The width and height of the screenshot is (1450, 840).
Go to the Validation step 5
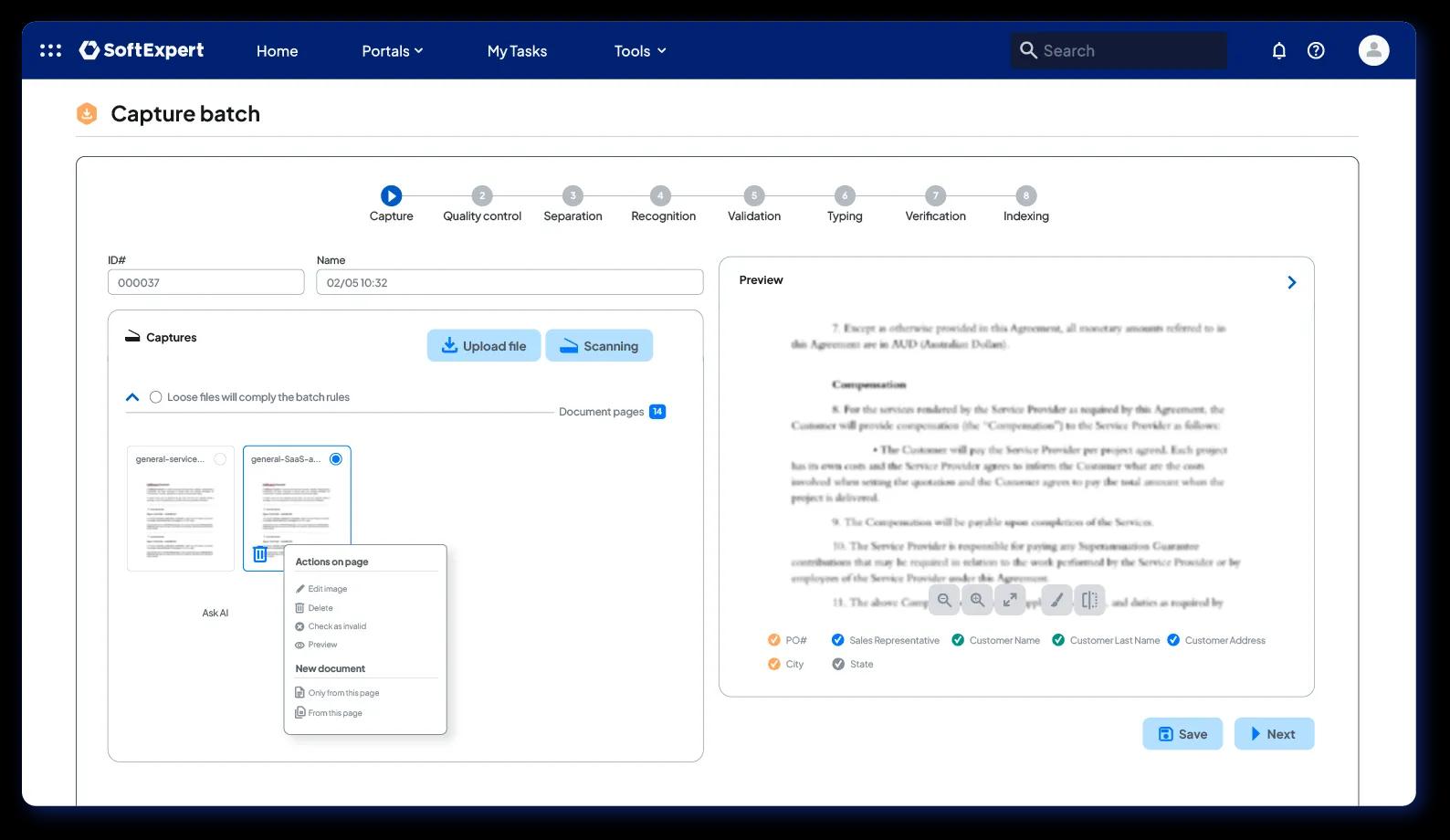pos(753,195)
